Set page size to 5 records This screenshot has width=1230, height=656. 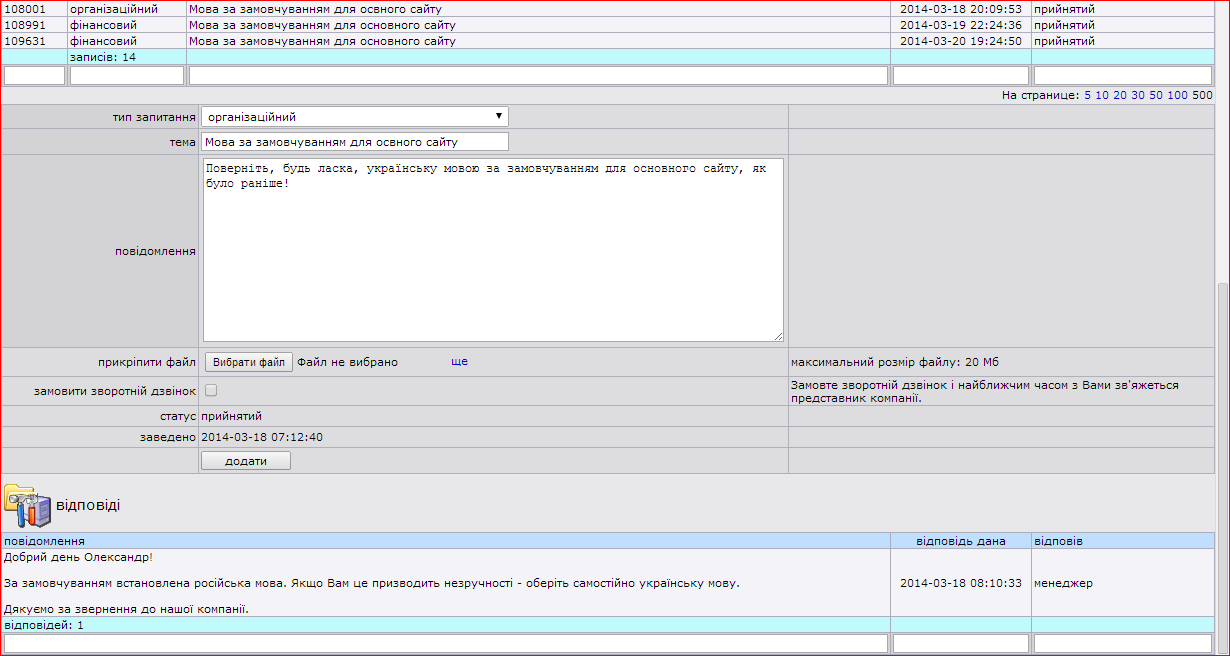coord(1087,96)
